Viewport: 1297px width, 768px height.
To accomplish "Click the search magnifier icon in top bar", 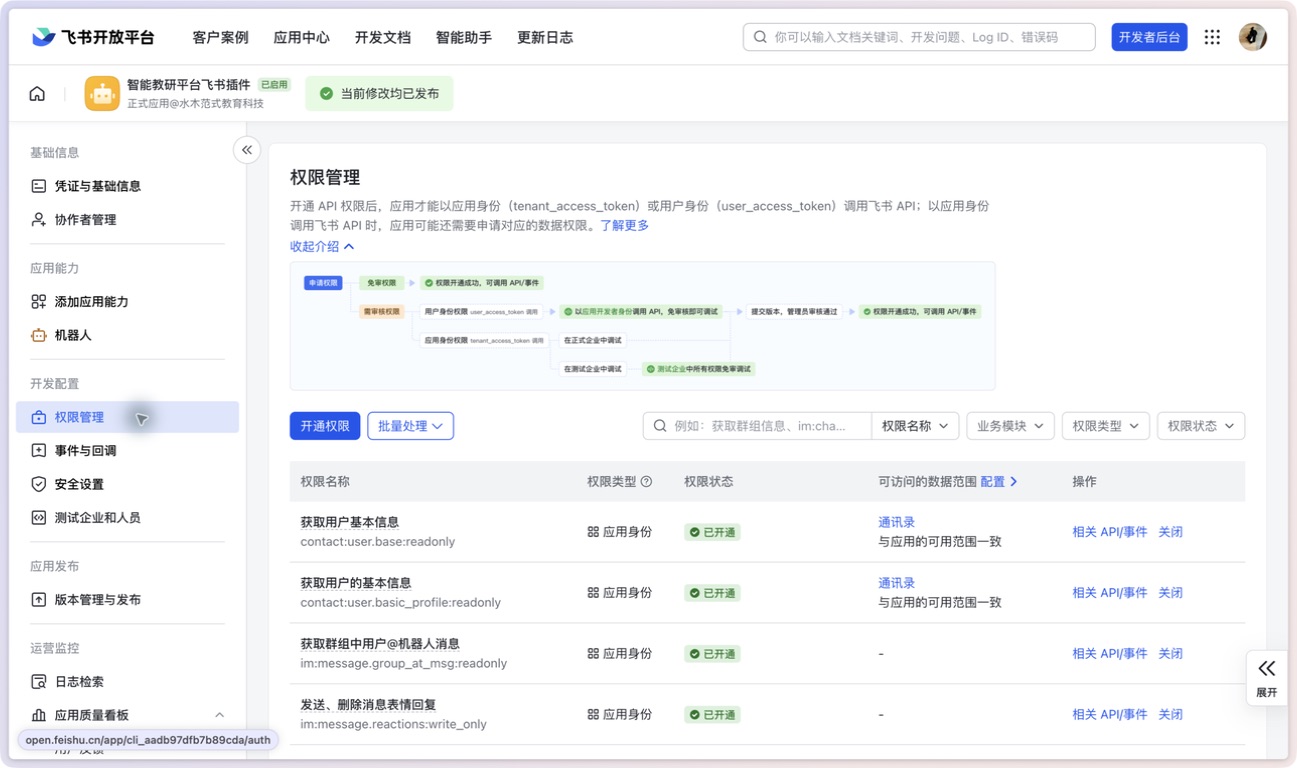I will pyautogui.click(x=760, y=37).
